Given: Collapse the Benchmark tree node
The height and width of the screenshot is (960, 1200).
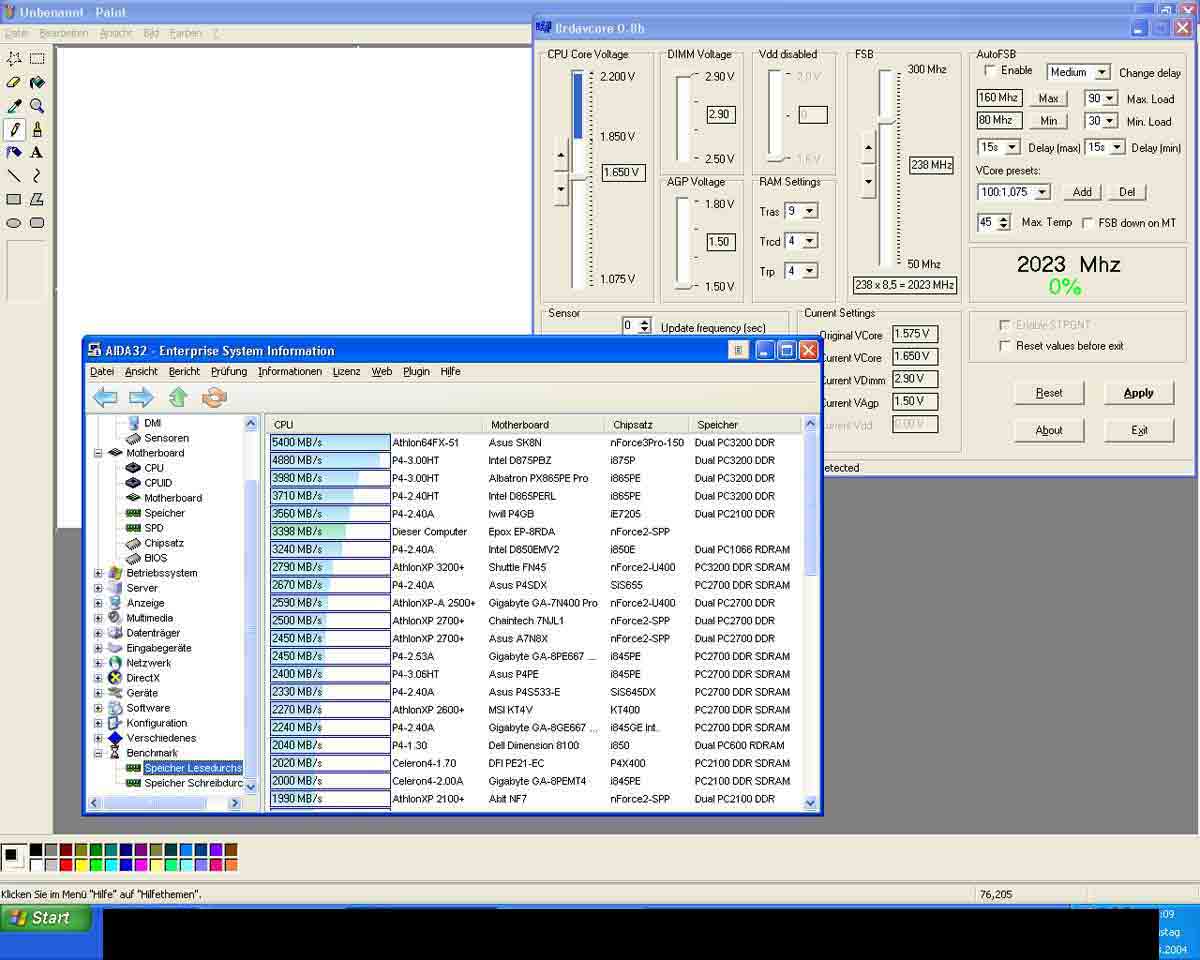Looking at the screenshot, I should (98, 753).
